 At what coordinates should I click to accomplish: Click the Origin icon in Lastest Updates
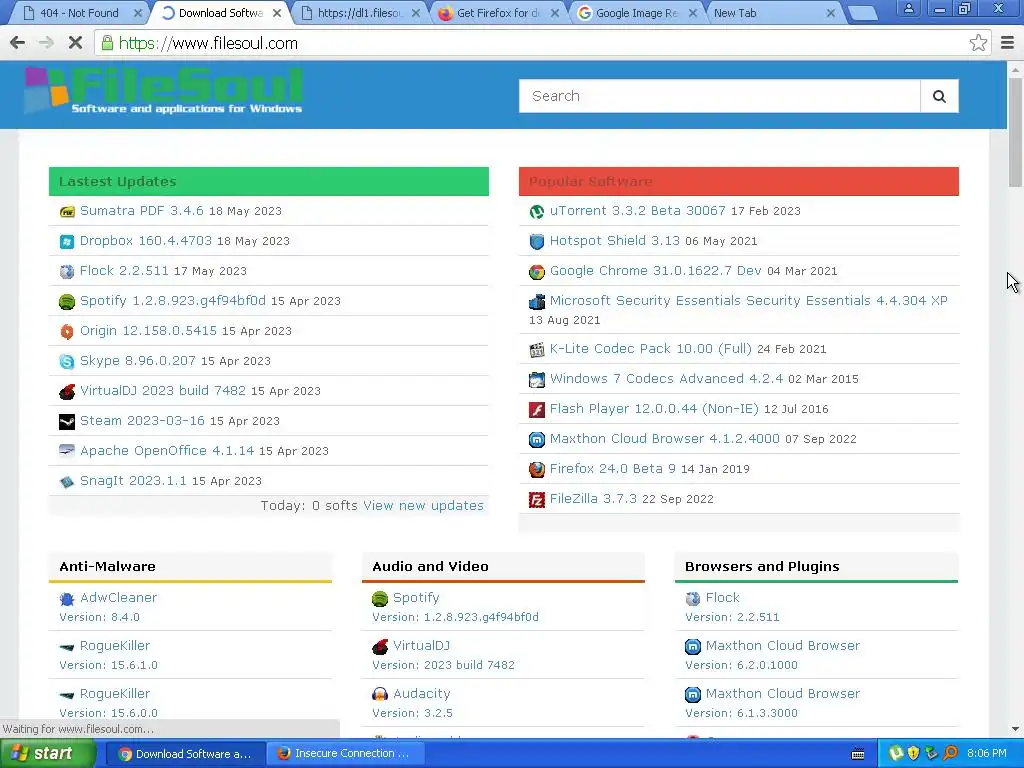tap(67, 332)
